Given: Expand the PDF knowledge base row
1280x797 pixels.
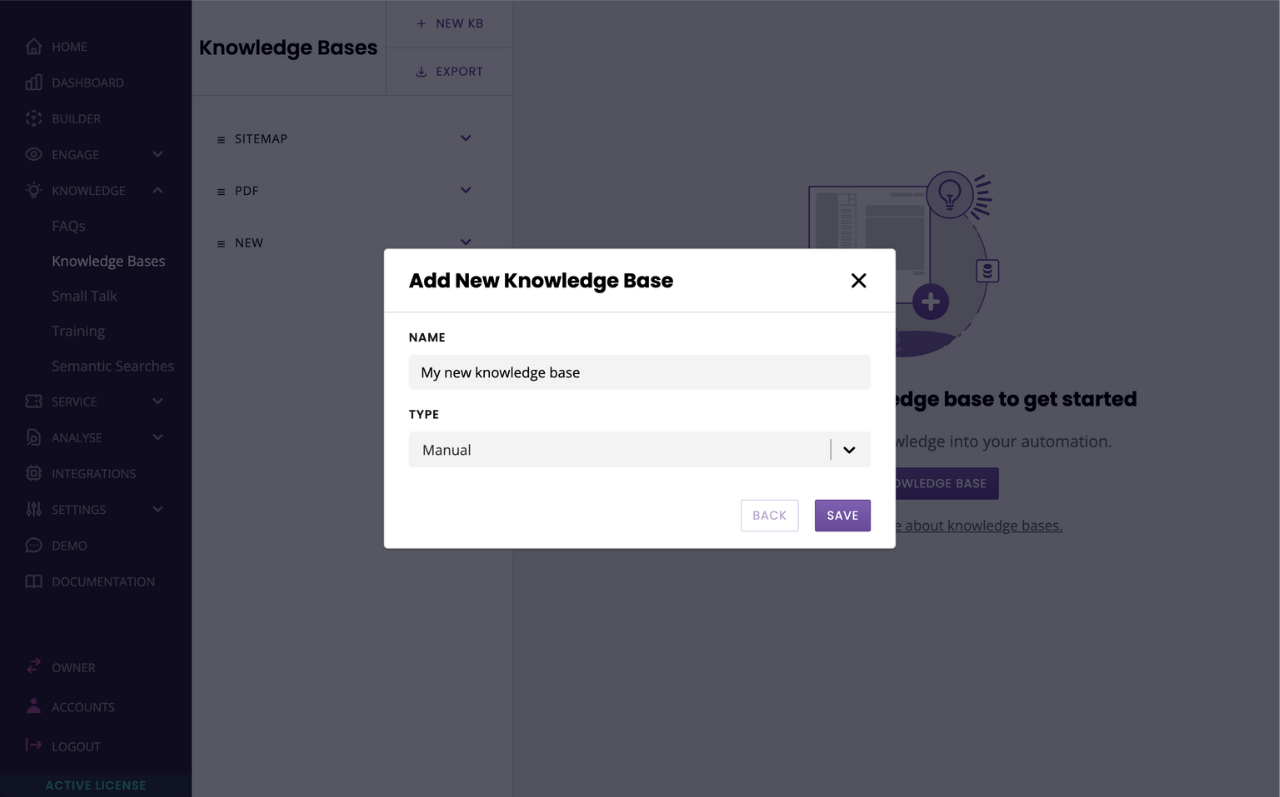Looking at the screenshot, I should [x=466, y=190].
